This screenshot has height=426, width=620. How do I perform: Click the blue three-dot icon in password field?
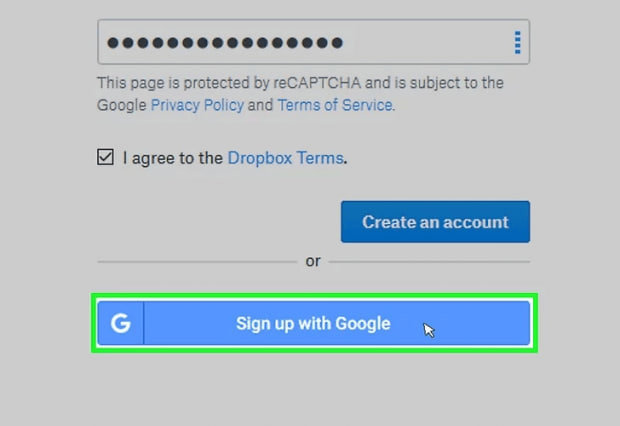(517, 43)
